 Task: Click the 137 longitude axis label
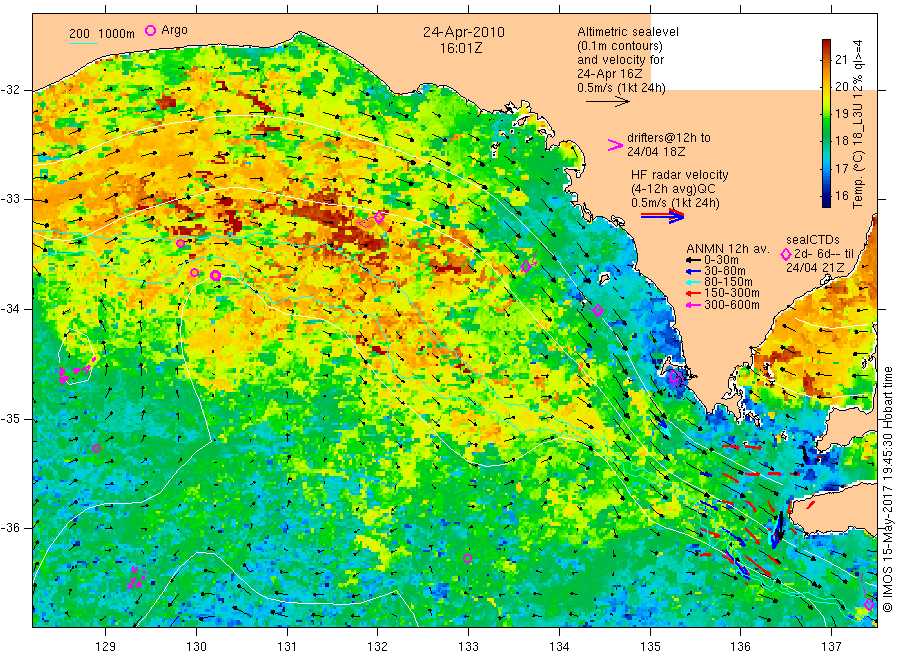pos(831,647)
